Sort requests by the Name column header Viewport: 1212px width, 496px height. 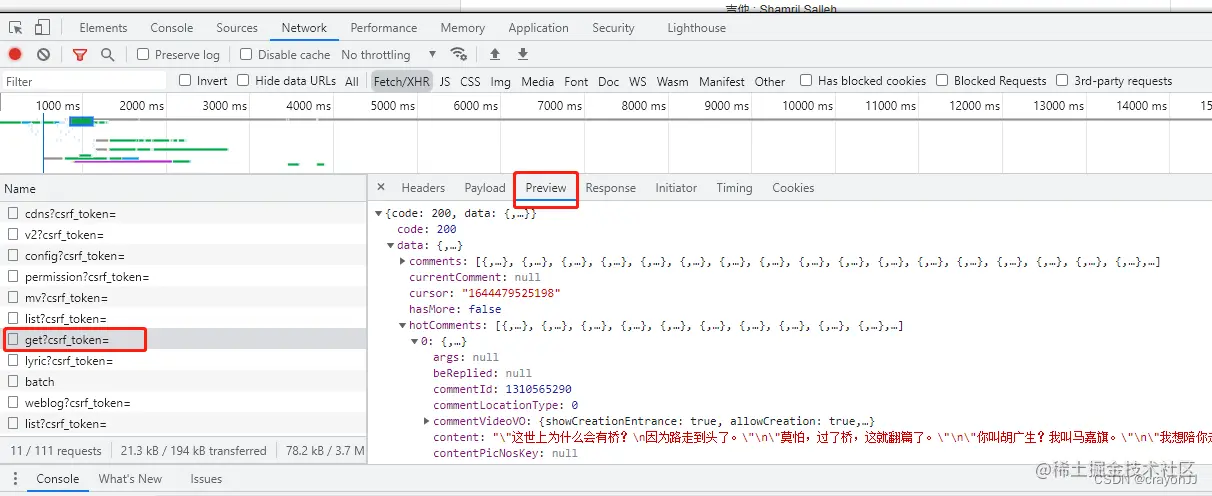click(183, 188)
